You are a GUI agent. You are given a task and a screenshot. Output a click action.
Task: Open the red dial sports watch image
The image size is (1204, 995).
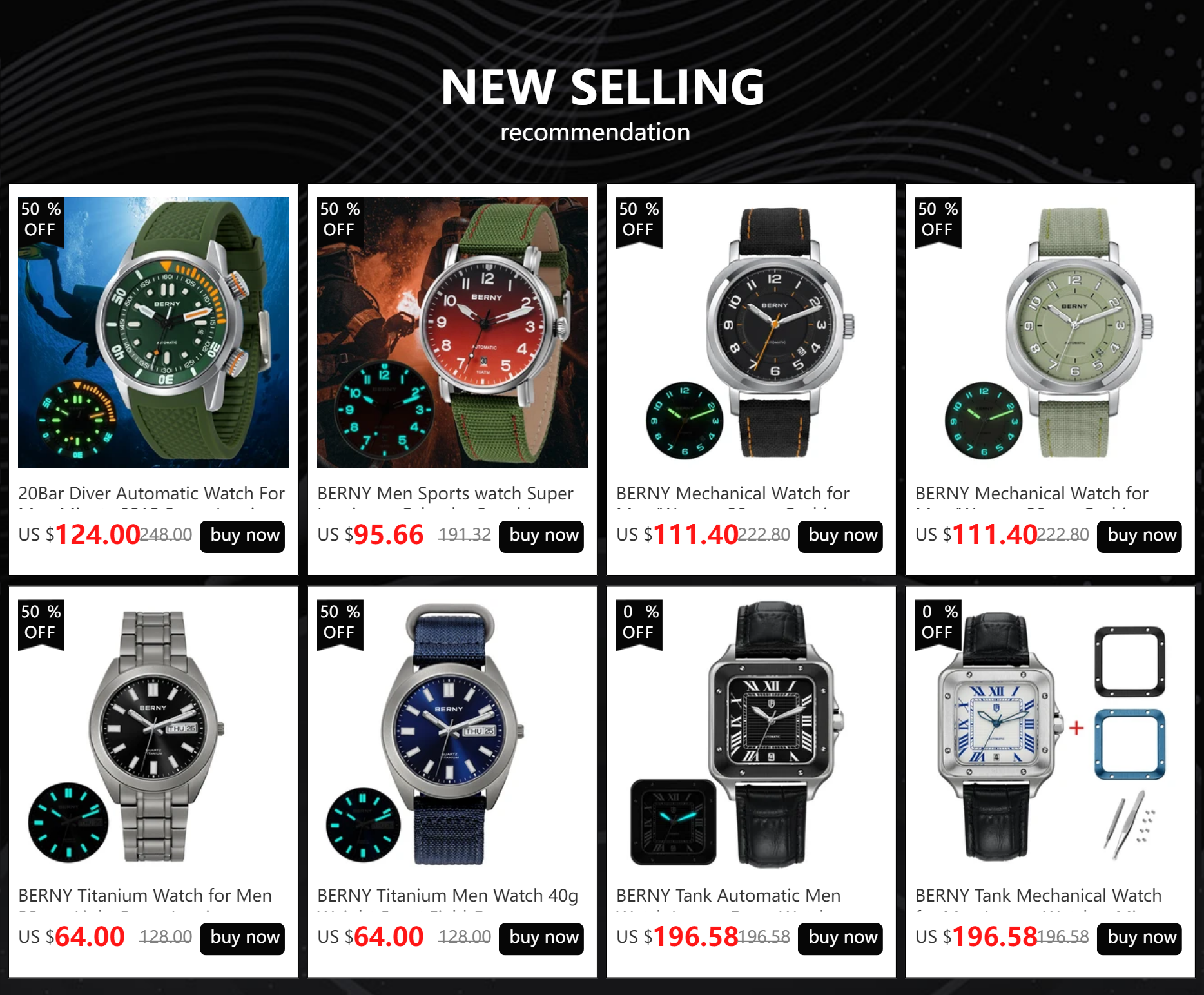452,333
